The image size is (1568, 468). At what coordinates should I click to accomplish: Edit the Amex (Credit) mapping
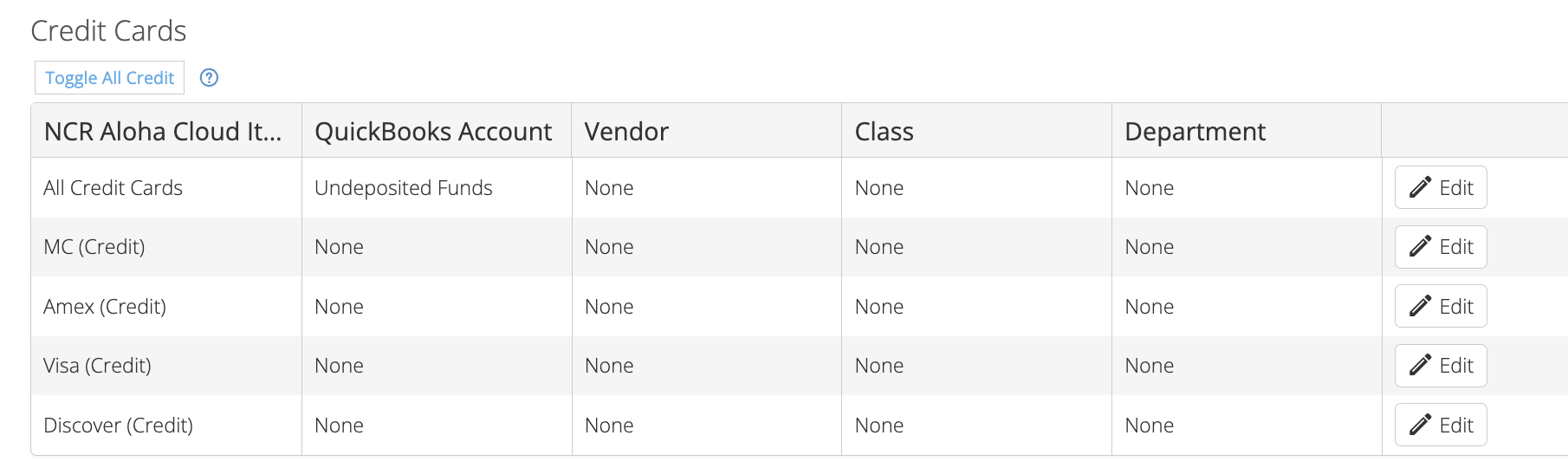point(1441,306)
